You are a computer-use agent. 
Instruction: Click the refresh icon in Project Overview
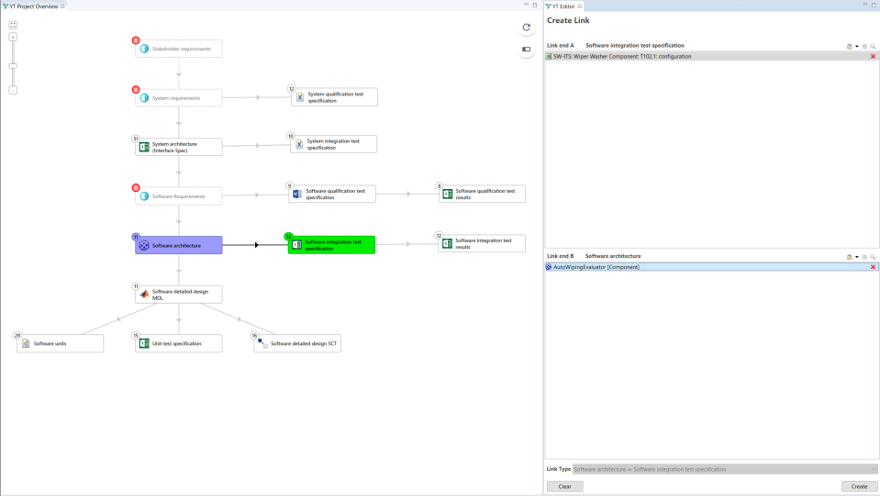(x=526, y=27)
